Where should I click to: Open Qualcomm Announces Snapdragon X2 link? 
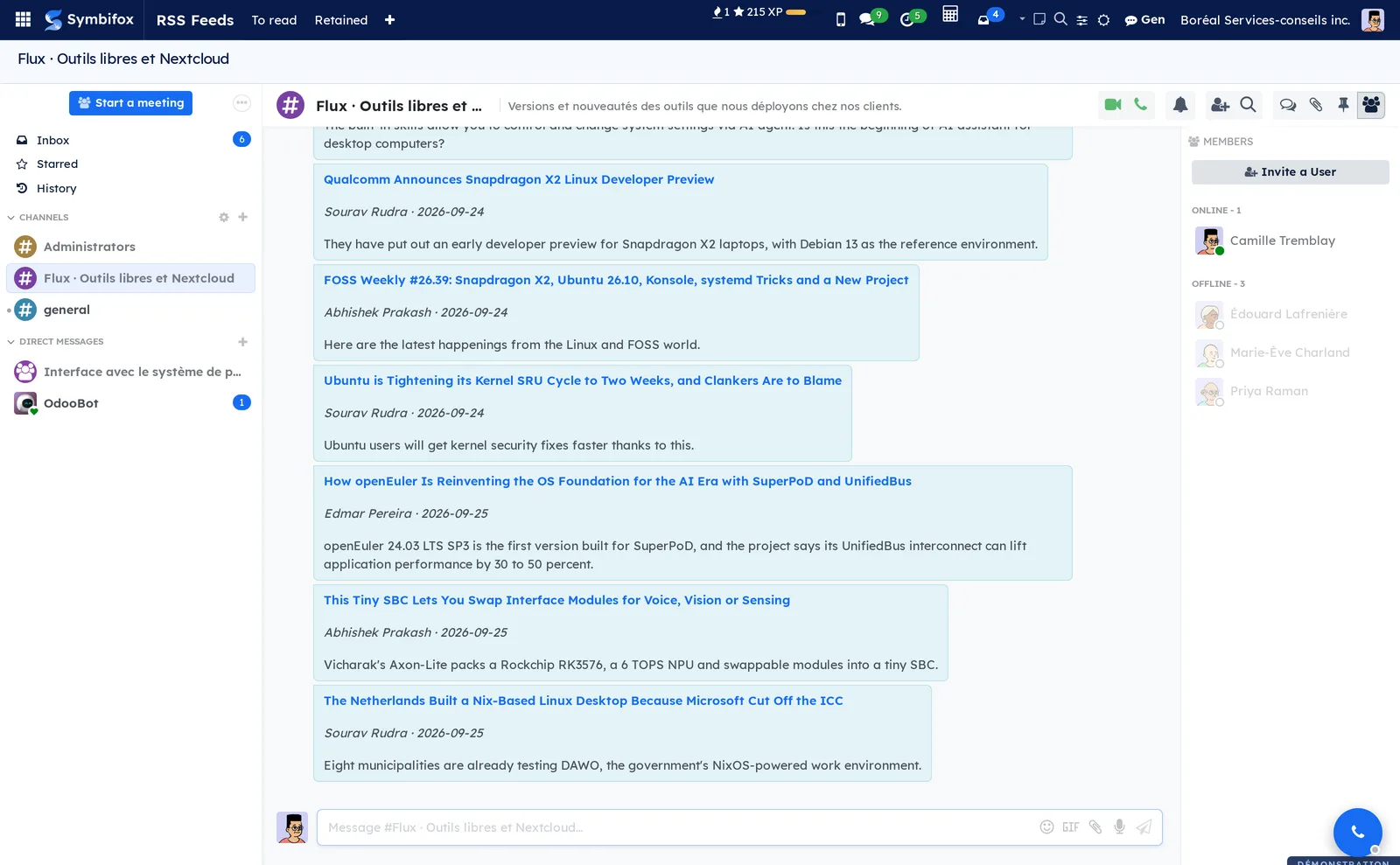point(519,179)
